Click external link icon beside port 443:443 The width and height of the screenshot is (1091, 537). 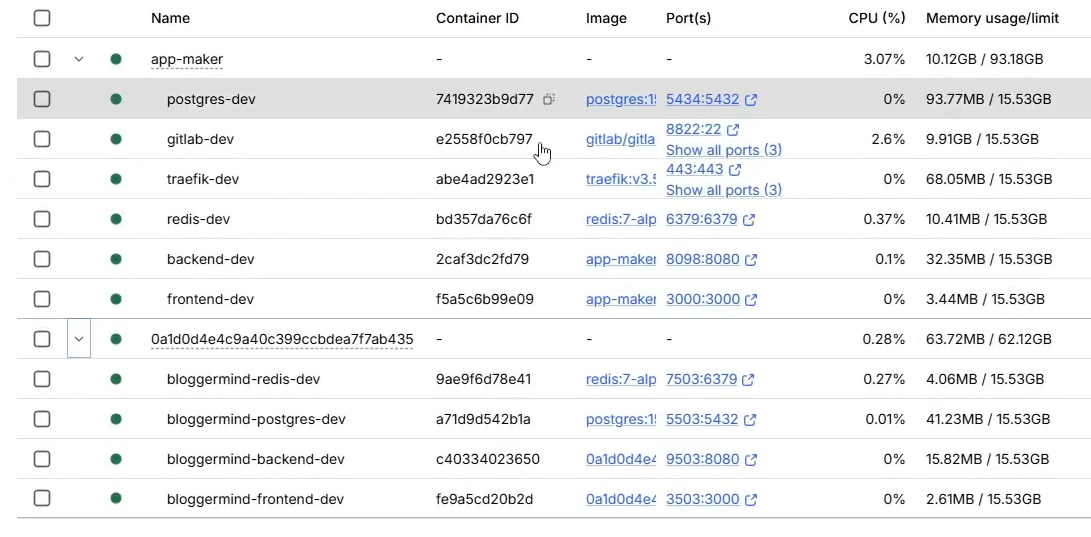pos(735,170)
